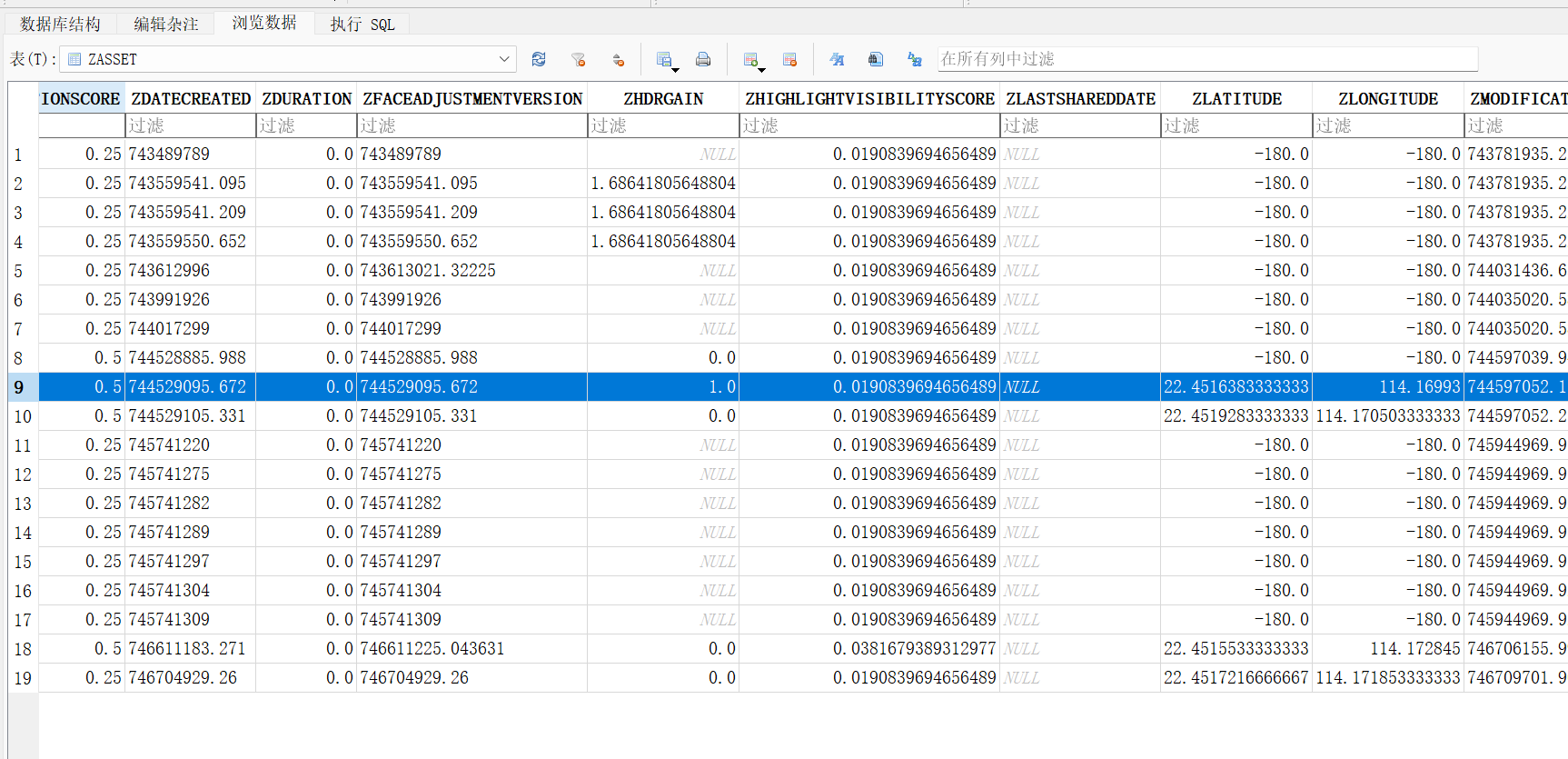Viewport: 1568px width, 759px height.
Task: Click the filter-all-columns search field
Action: tap(1207, 59)
